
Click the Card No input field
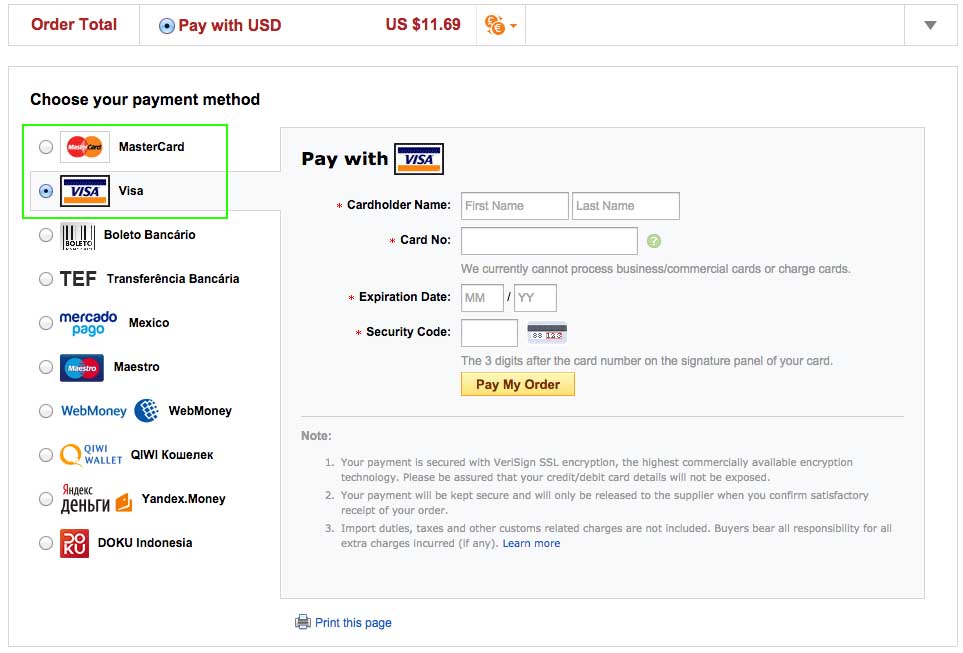pyautogui.click(x=549, y=241)
